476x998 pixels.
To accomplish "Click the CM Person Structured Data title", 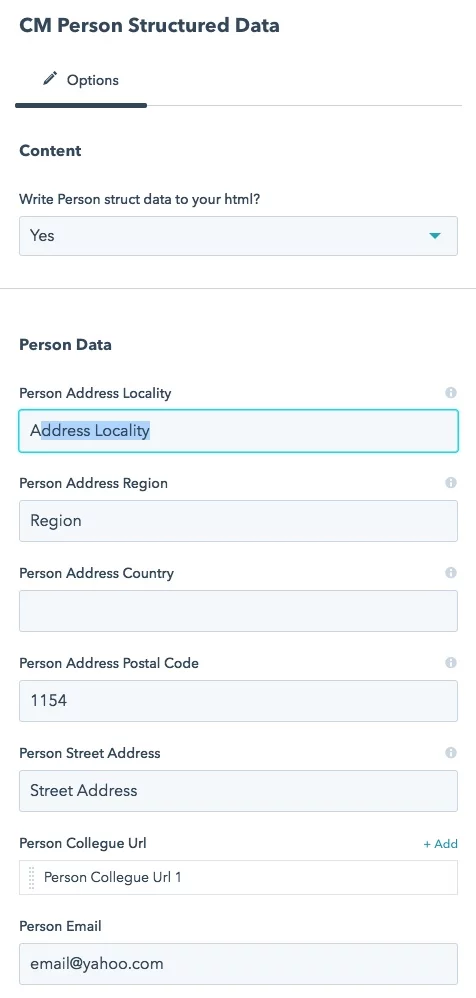I will pyautogui.click(x=150, y=25).
